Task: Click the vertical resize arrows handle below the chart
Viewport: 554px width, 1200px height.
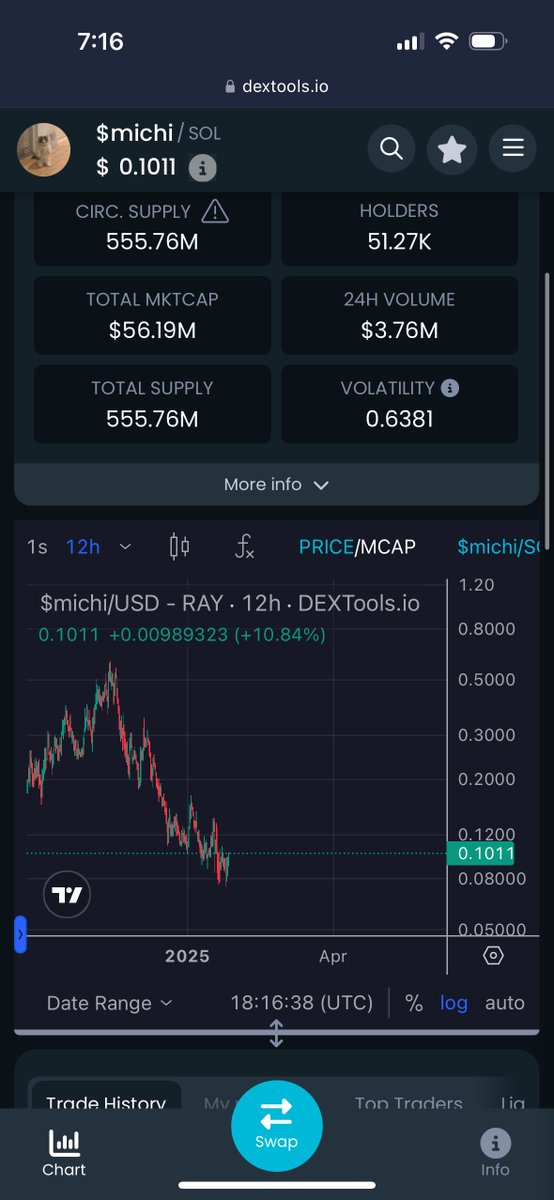Action: click(277, 1034)
